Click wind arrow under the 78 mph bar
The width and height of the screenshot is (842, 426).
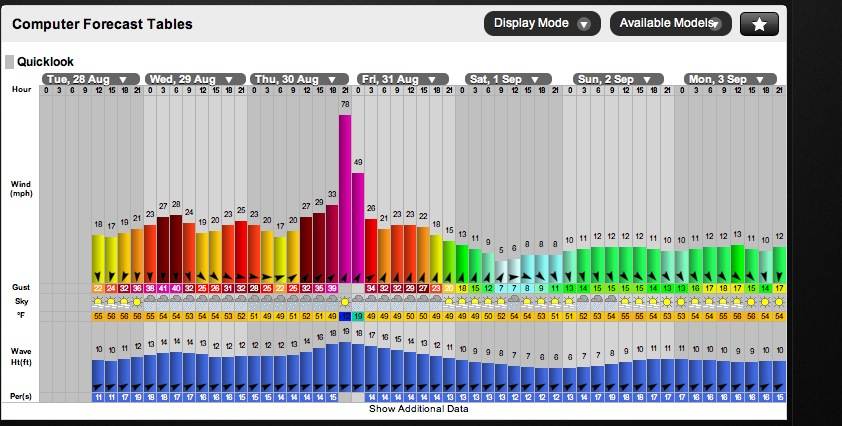click(x=345, y=274)
